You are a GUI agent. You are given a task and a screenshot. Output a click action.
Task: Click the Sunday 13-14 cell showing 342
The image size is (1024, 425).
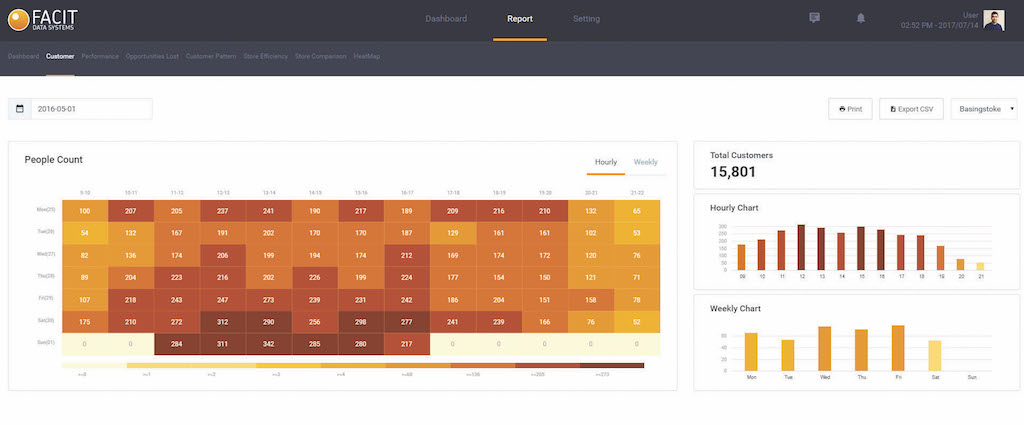(268, 344)
